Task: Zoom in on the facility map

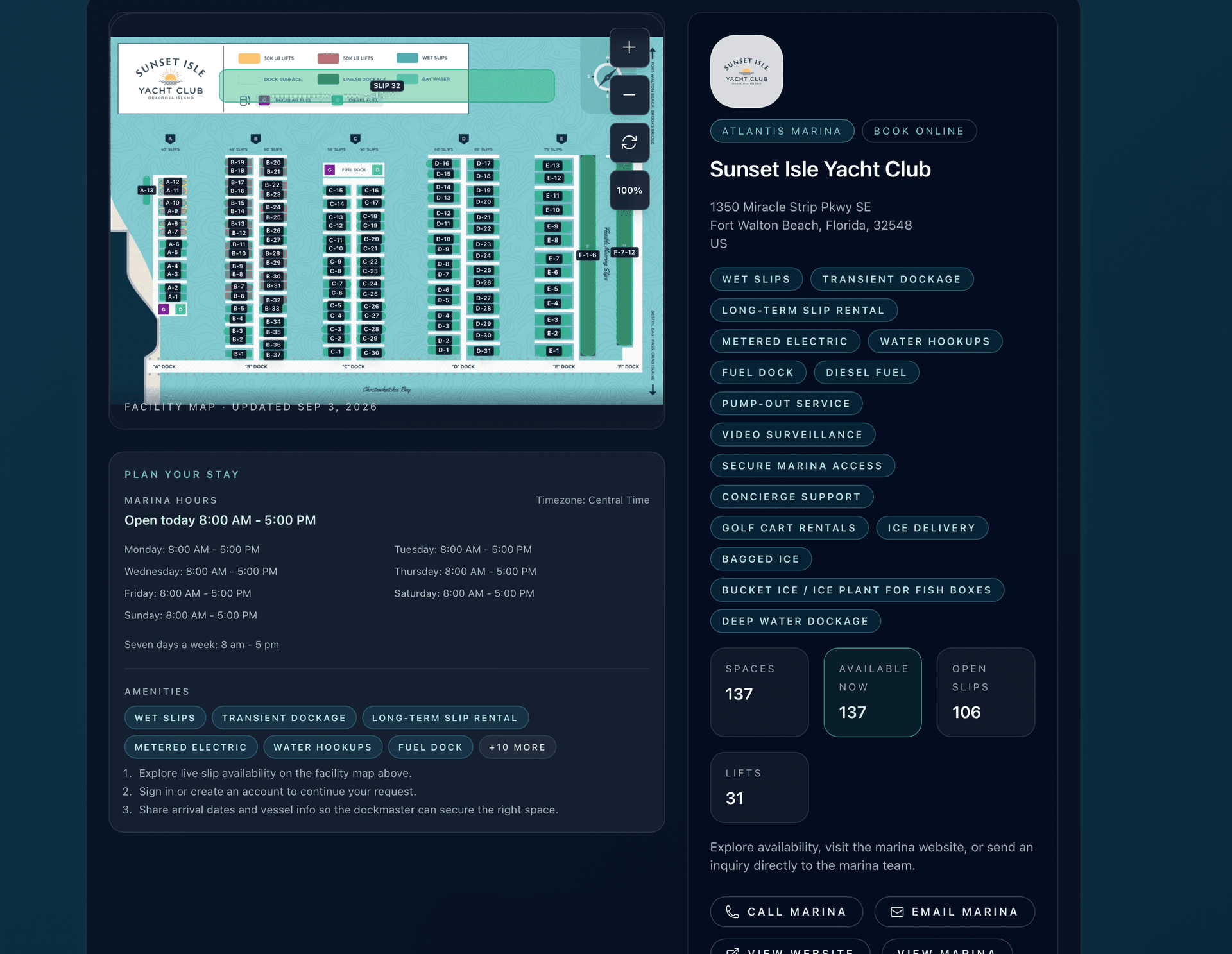Action: (629, 47)
